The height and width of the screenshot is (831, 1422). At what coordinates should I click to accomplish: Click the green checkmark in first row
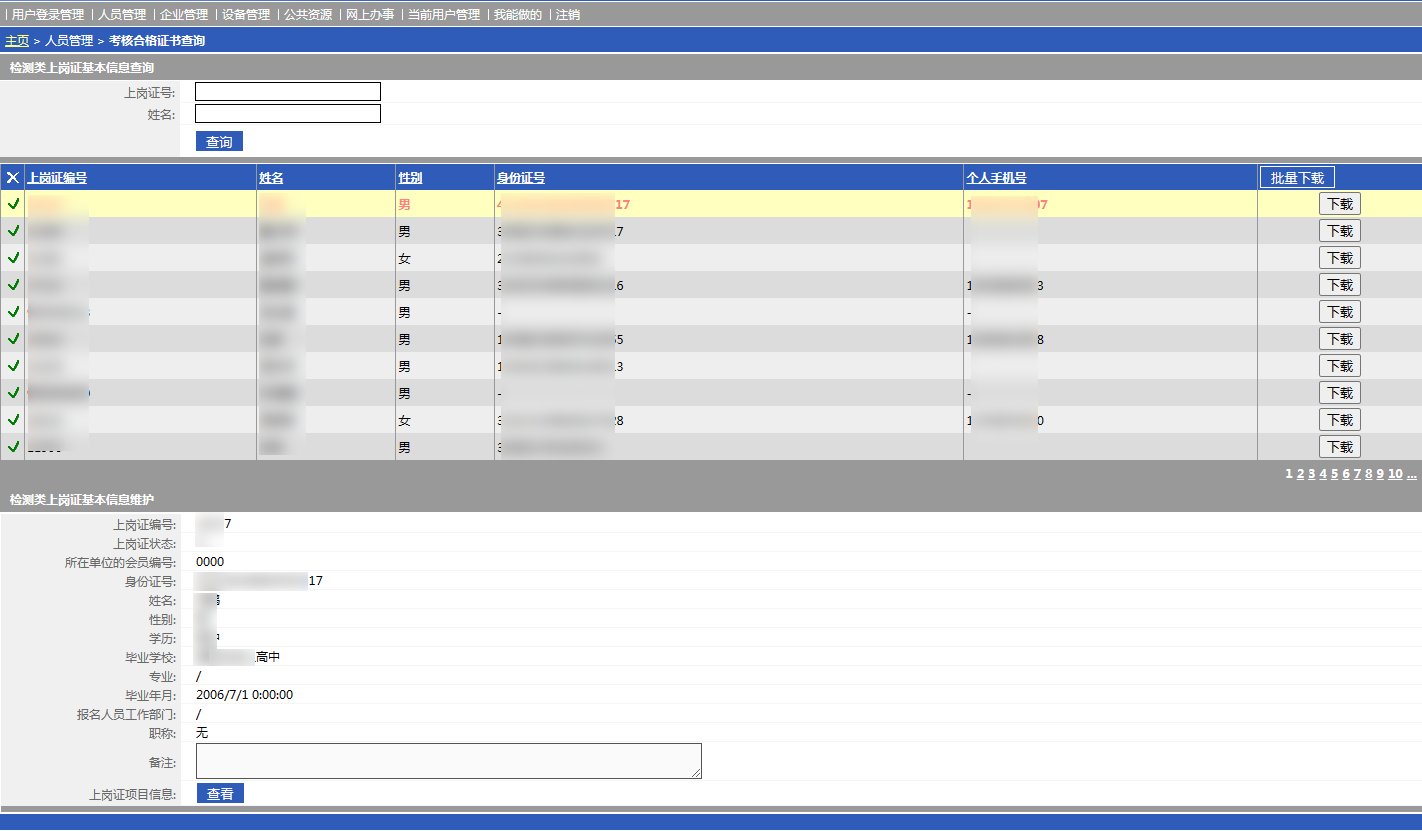click(13, 204)
